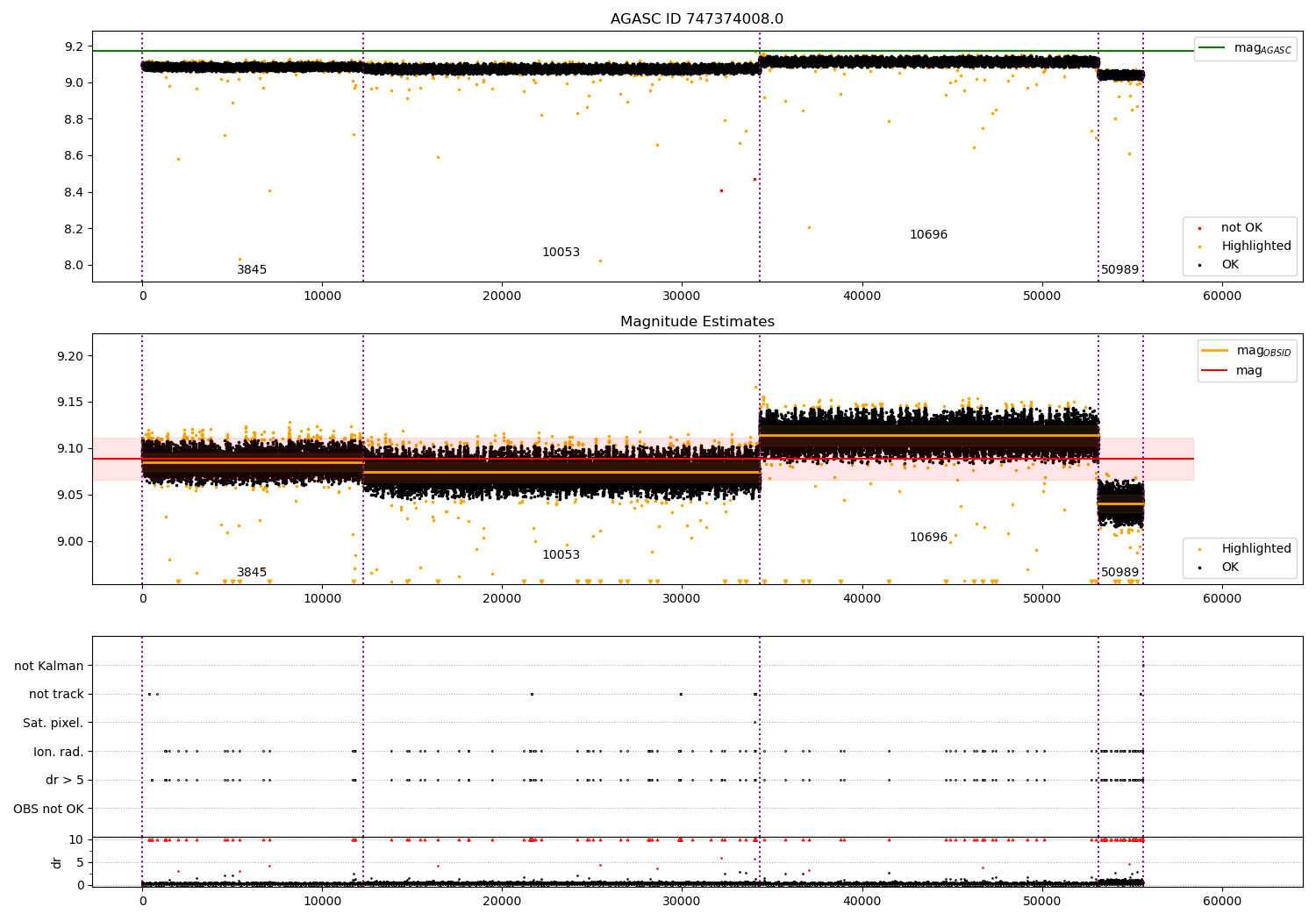
Task: Click the red line sample beside 'mag' legend
Action: [1215, 371]
